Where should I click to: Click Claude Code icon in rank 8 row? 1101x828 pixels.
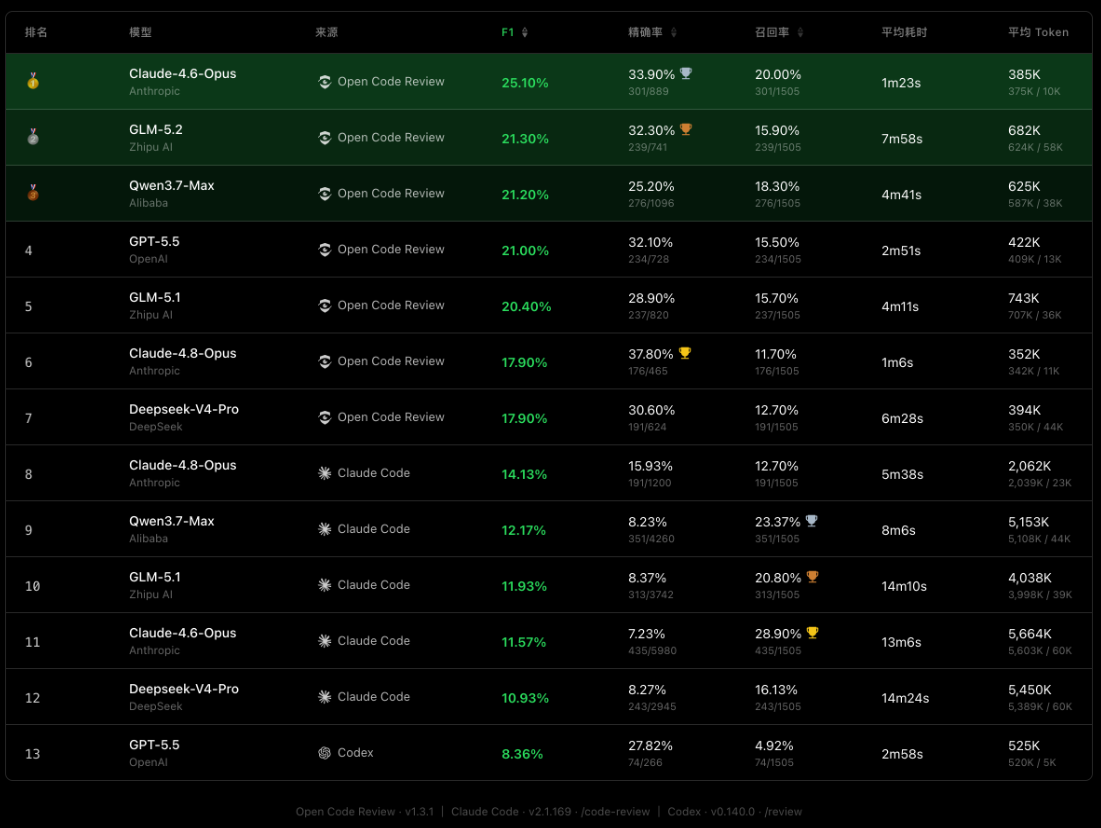tap(324, 473)
